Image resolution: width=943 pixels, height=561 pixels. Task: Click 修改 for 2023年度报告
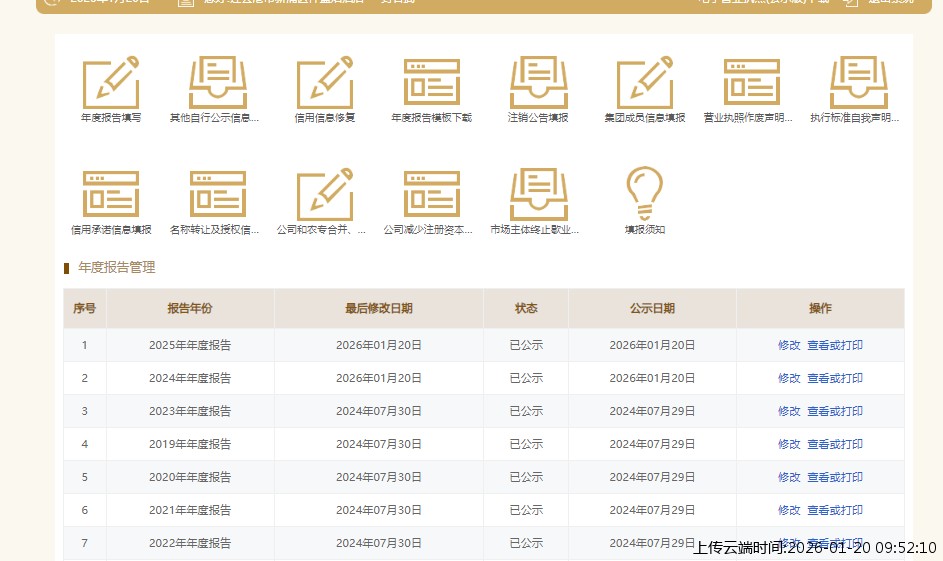point(789,411)
